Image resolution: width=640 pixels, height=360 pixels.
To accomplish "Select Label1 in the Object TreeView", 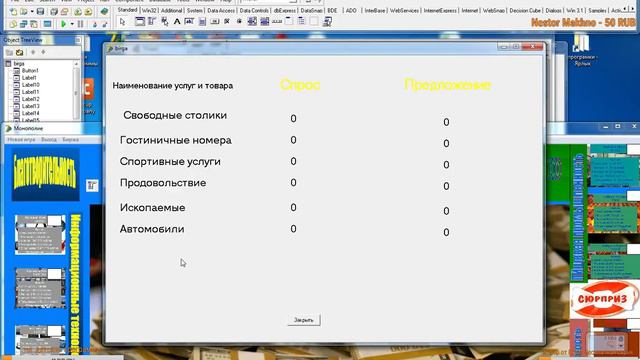I will click(29, 78).
